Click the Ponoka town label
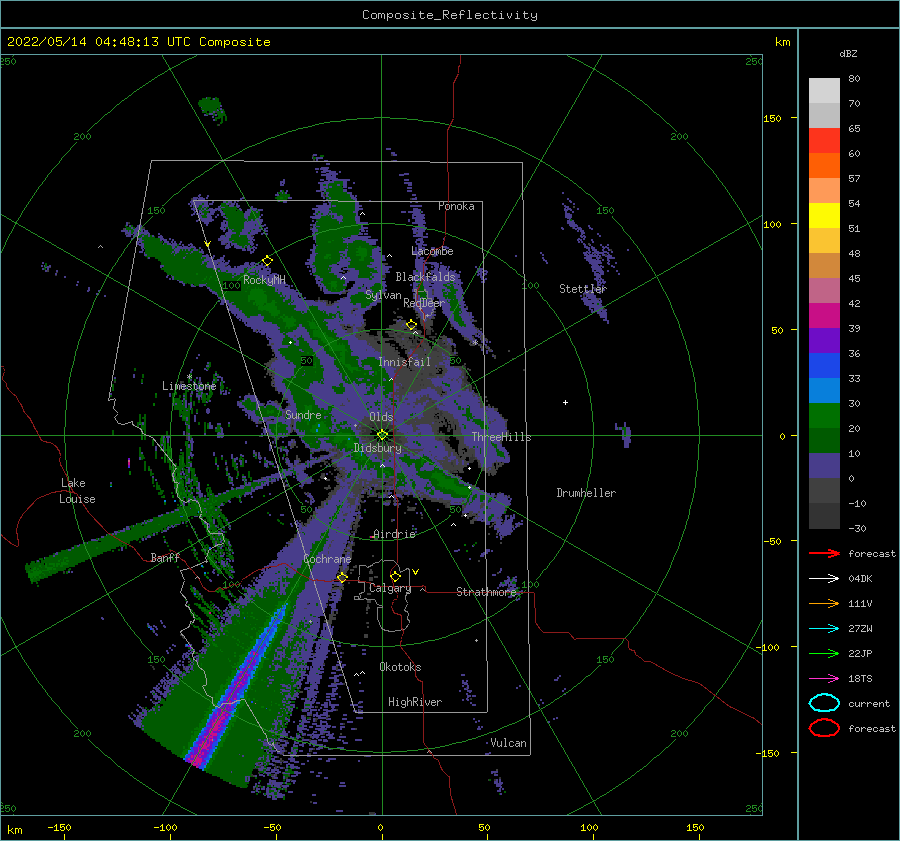The width and height of the screenshot is (900, 841). coord(456,206)
